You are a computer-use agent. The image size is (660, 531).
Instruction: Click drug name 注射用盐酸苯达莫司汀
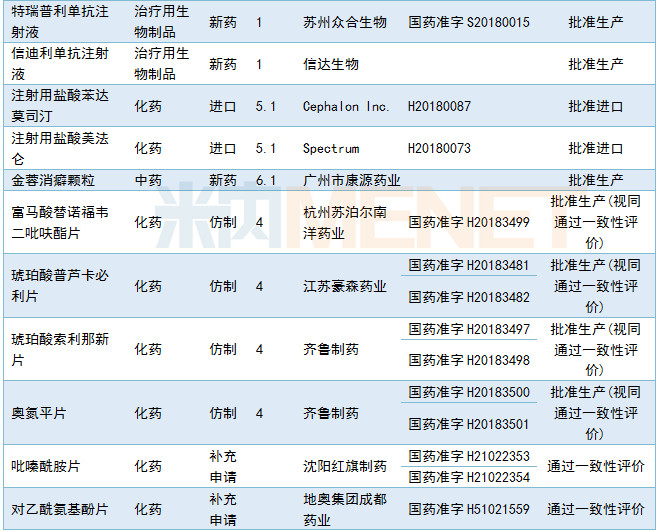point(60,106)
